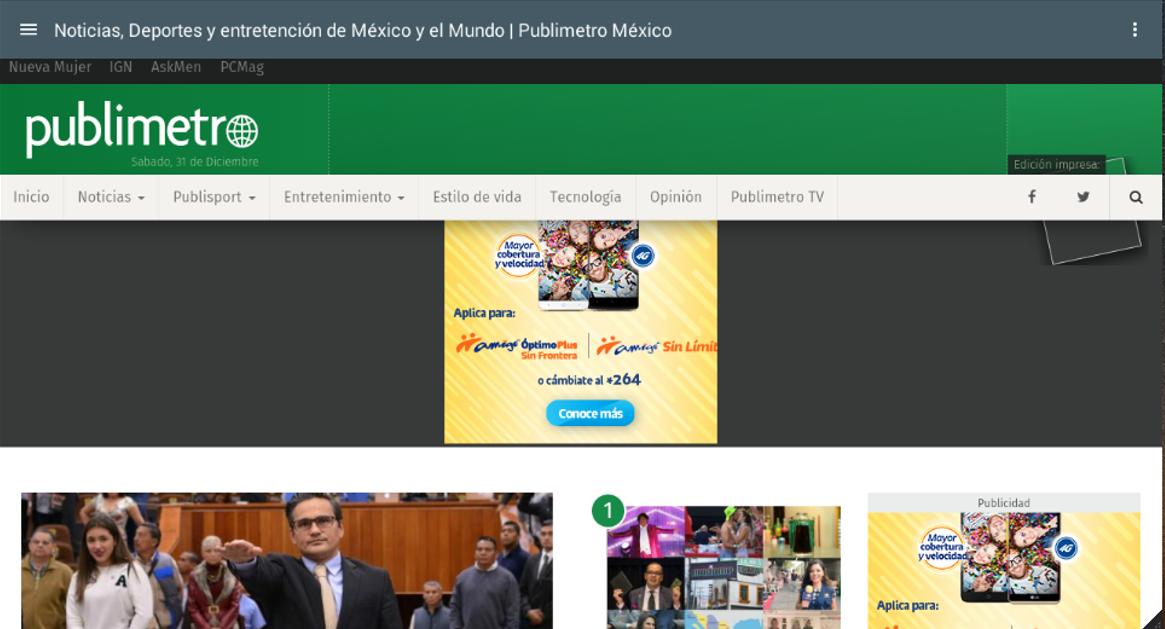
Task: Click the number 1 ranking badge
Action: click(608, 510)
